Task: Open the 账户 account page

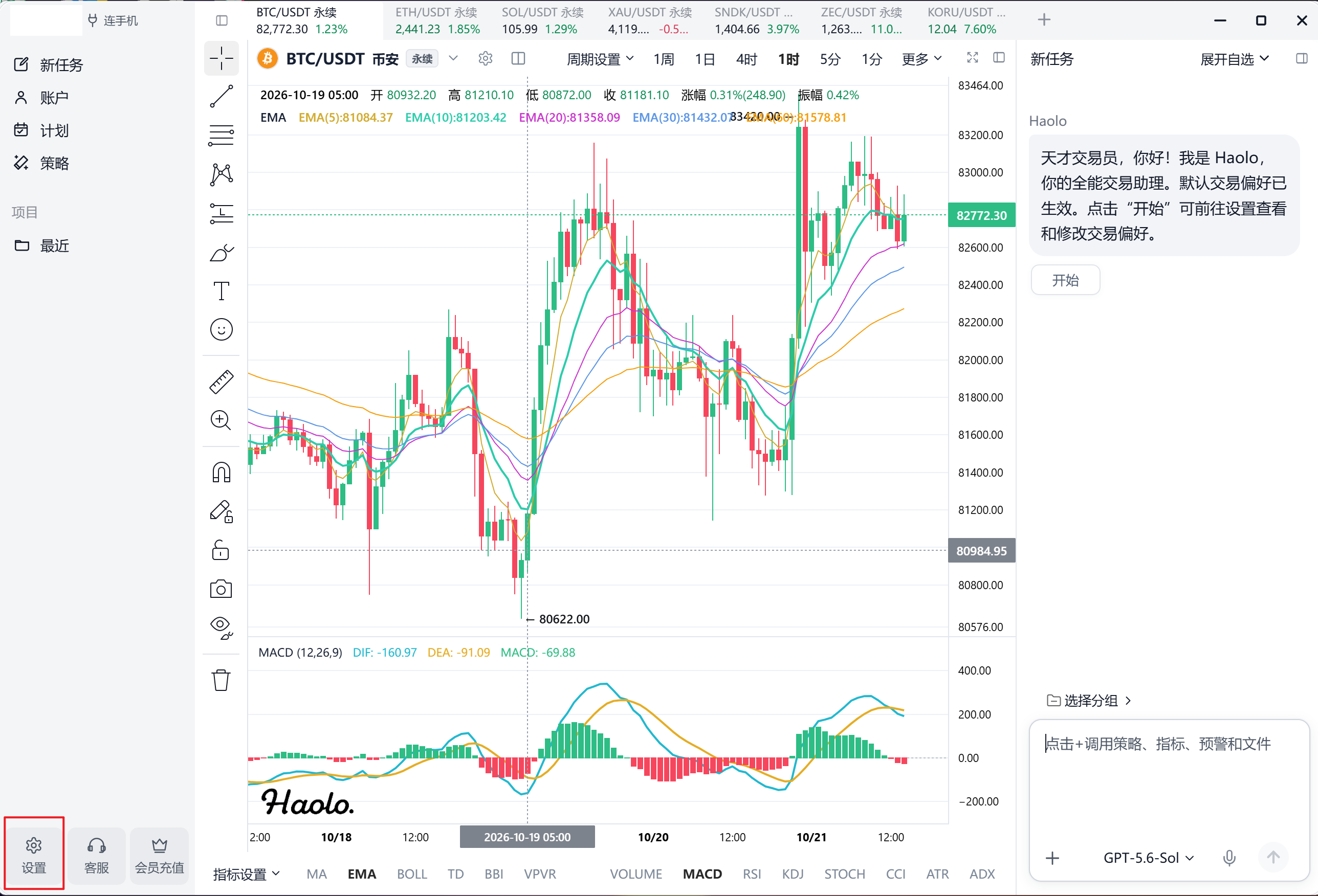Action: click(x=41, y=98)
